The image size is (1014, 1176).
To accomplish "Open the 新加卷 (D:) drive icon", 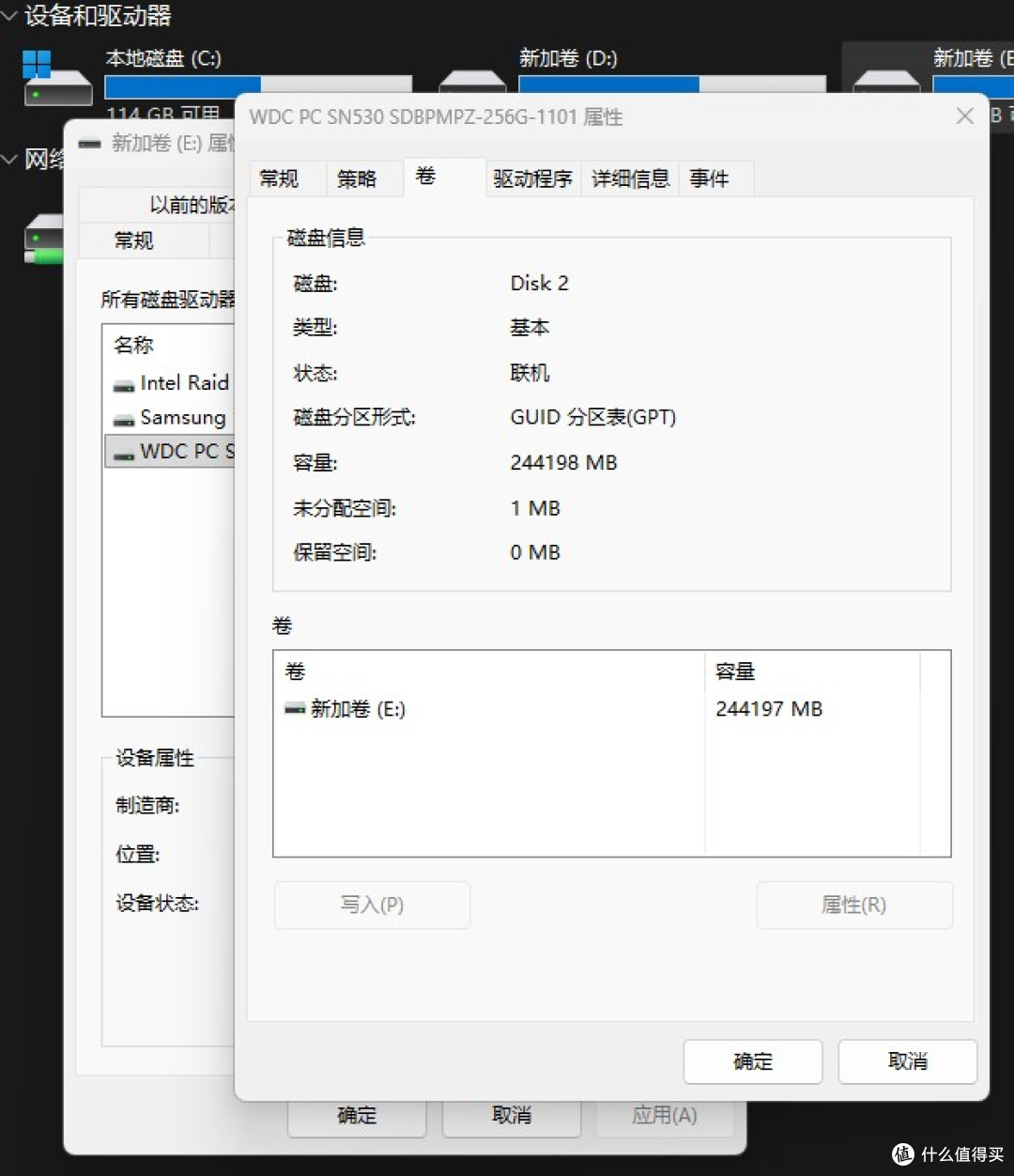I will pos(472,82).
